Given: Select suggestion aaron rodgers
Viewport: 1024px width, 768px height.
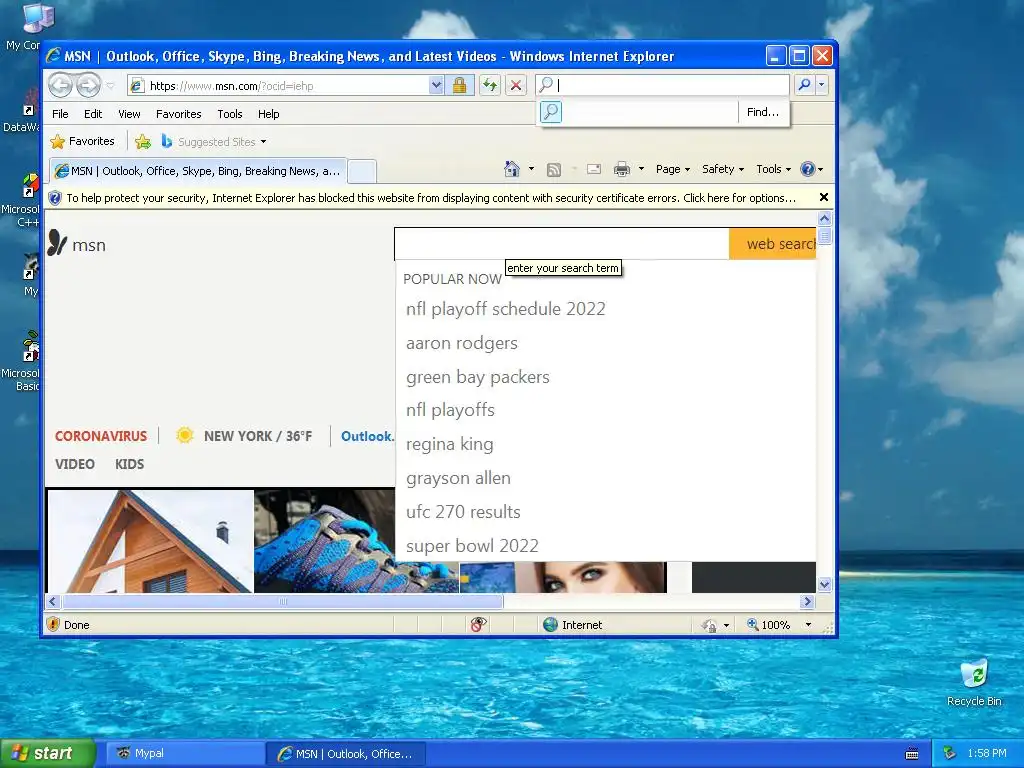Looking at the screenshot, I should tap(462, 343).
